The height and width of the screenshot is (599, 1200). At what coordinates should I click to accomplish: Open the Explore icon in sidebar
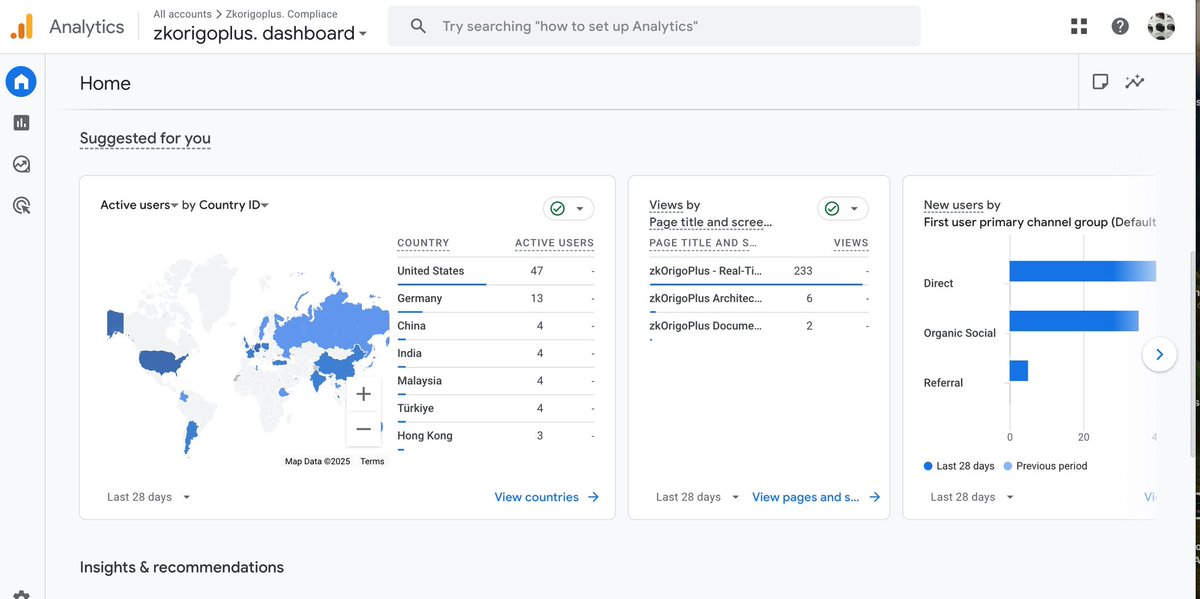[x=21, y=164]
